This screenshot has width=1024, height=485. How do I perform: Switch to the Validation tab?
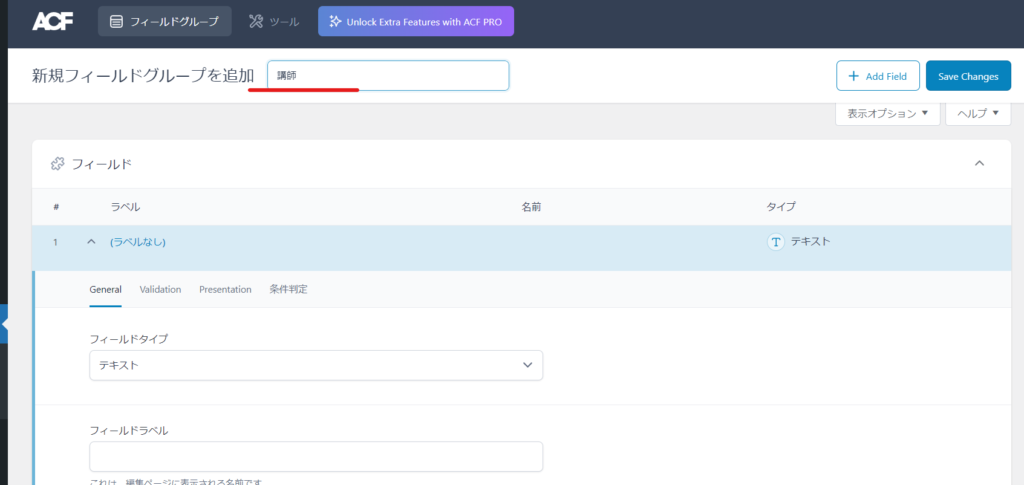point(160,289)
